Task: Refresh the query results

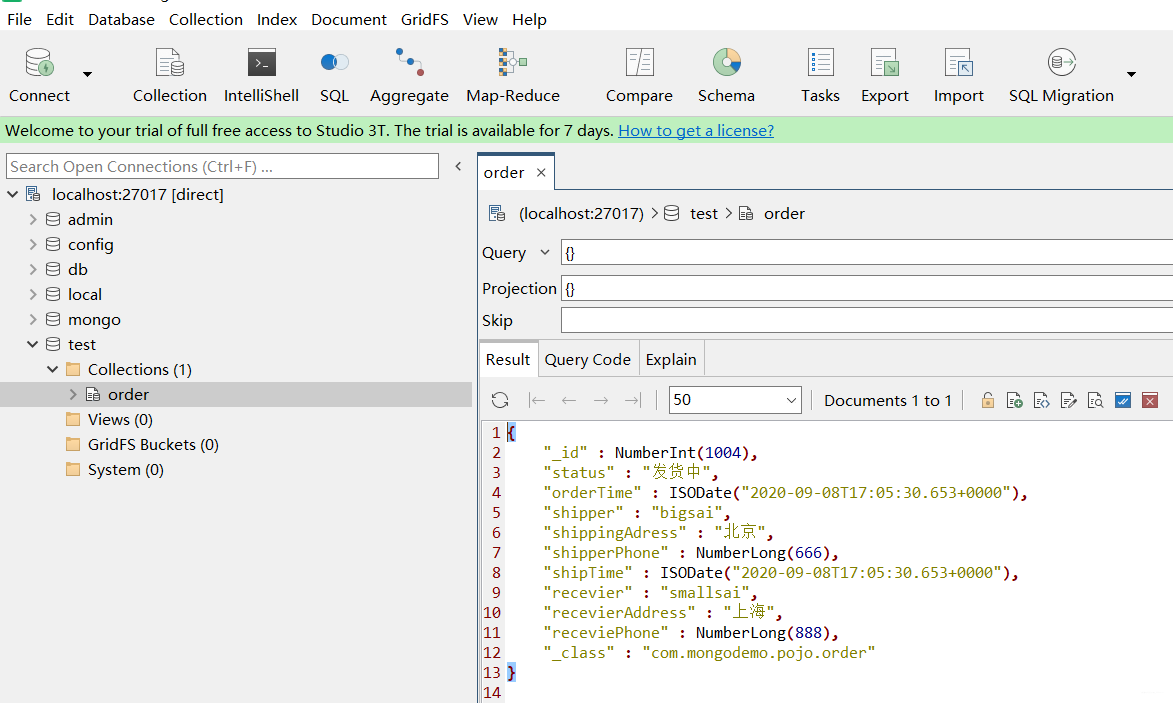Action: point(500,401)
